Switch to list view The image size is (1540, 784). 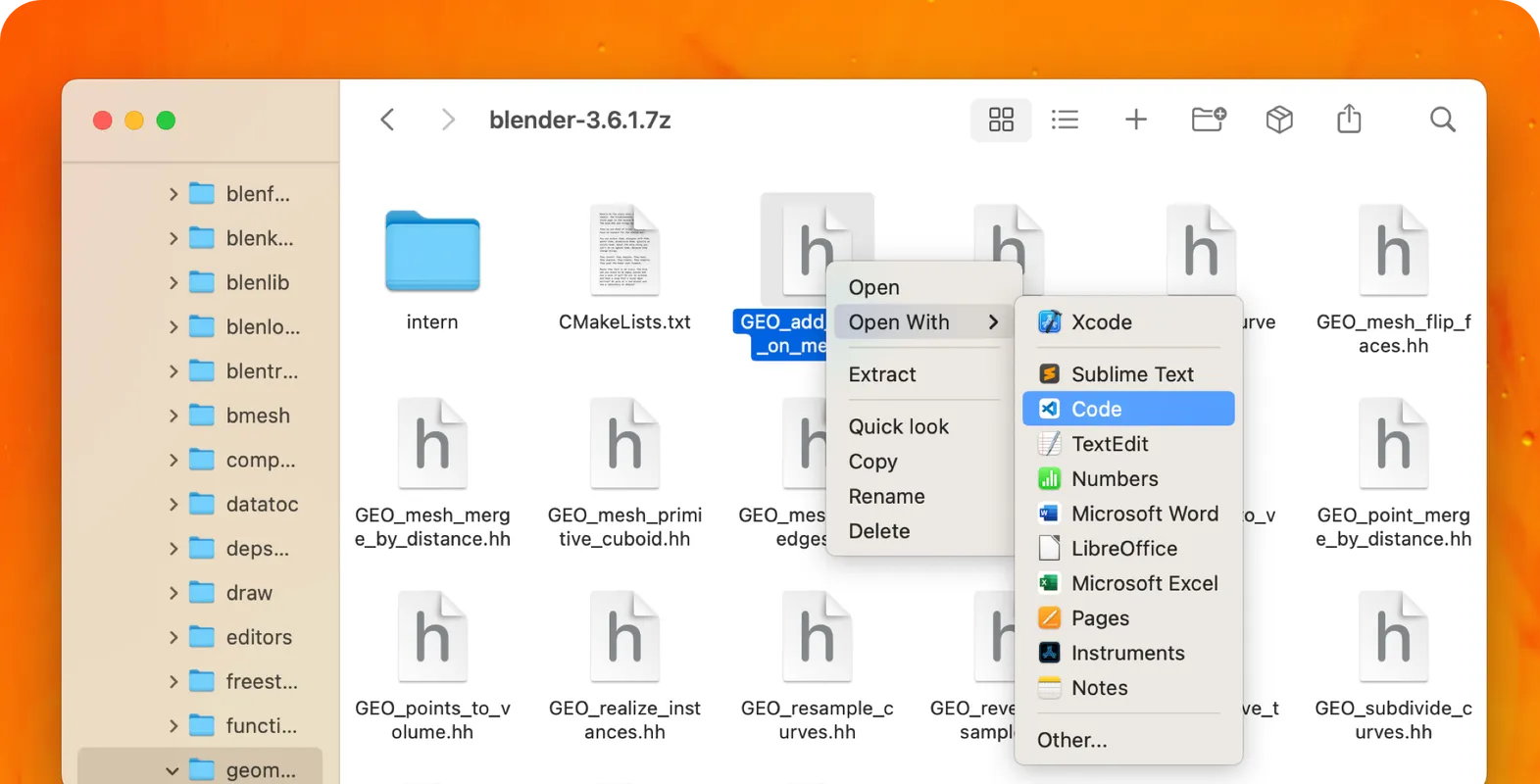(1065, 120)
